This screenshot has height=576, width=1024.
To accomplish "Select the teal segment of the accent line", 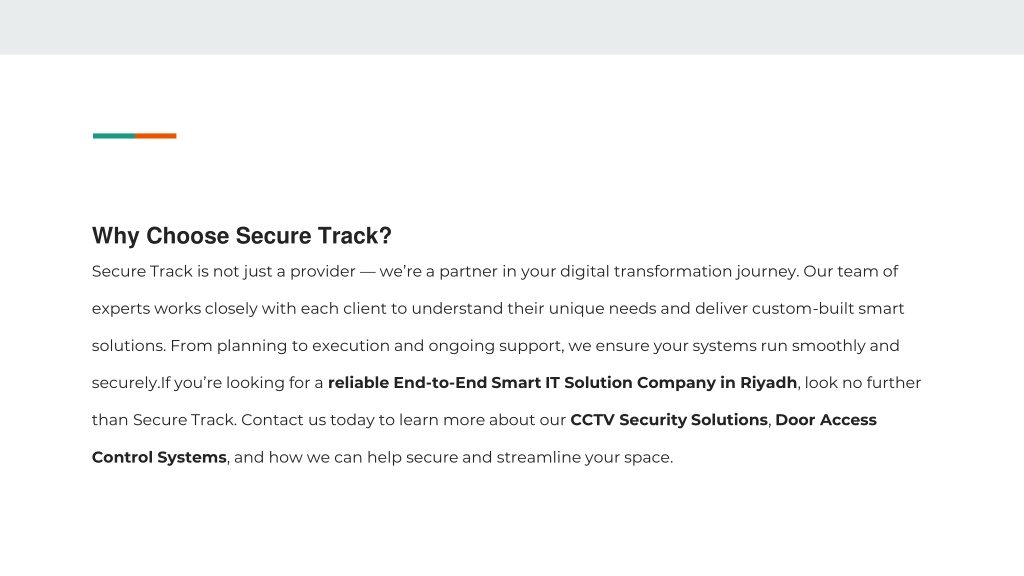I will coord(114,136).
